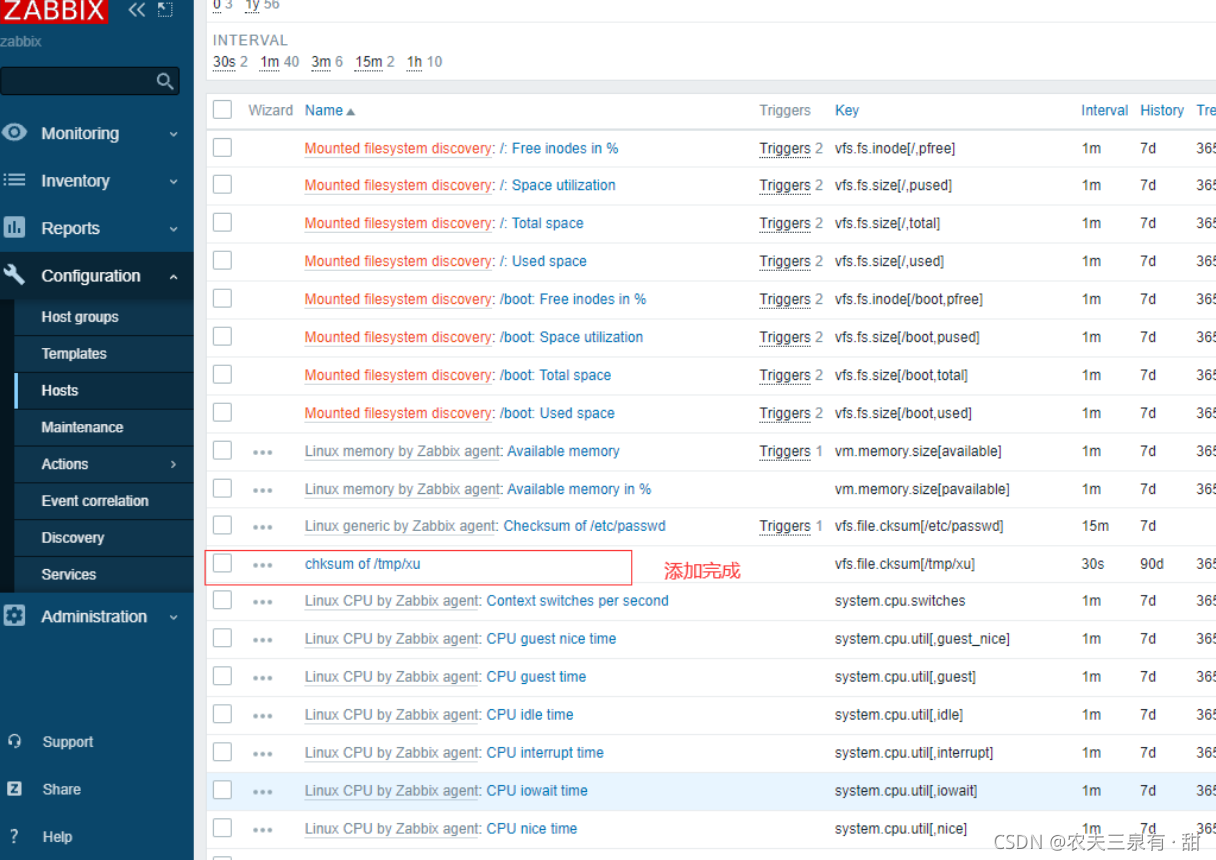Sort by Name column arrow
The width and height of the screenshot is (1216, 860).
(350, 111)
